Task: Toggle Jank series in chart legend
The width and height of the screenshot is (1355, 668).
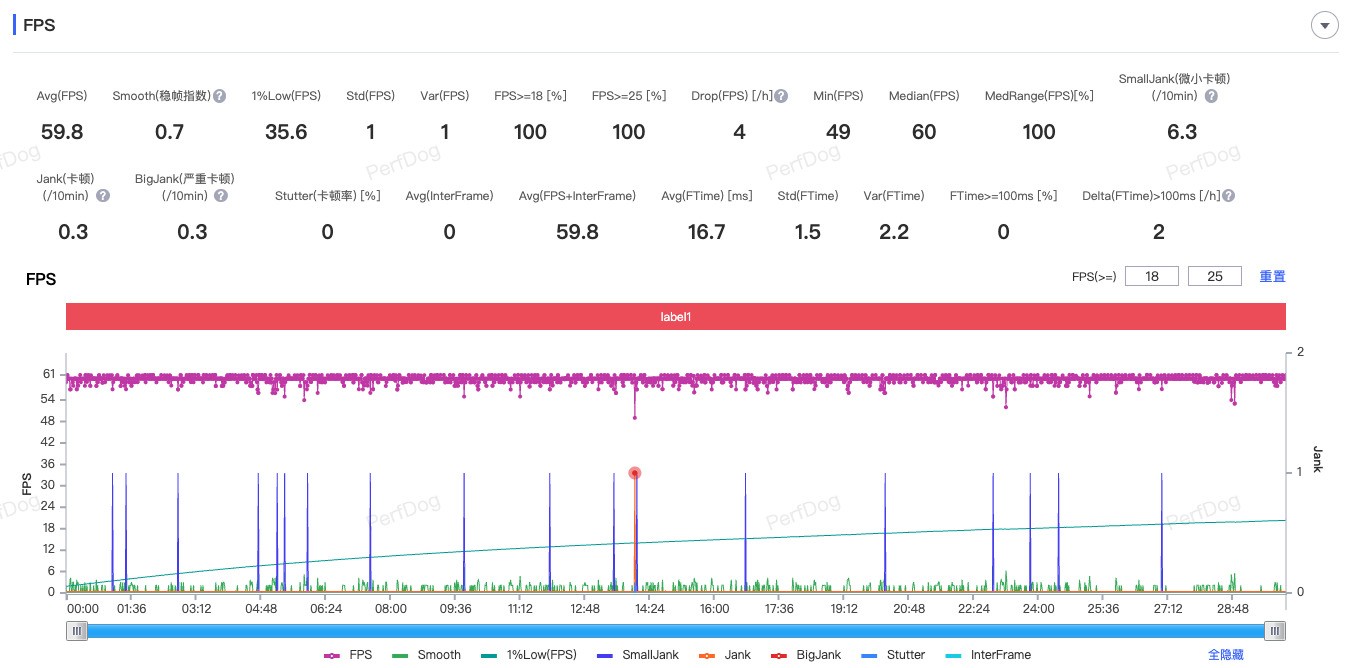Action: [x=725, y=655]
